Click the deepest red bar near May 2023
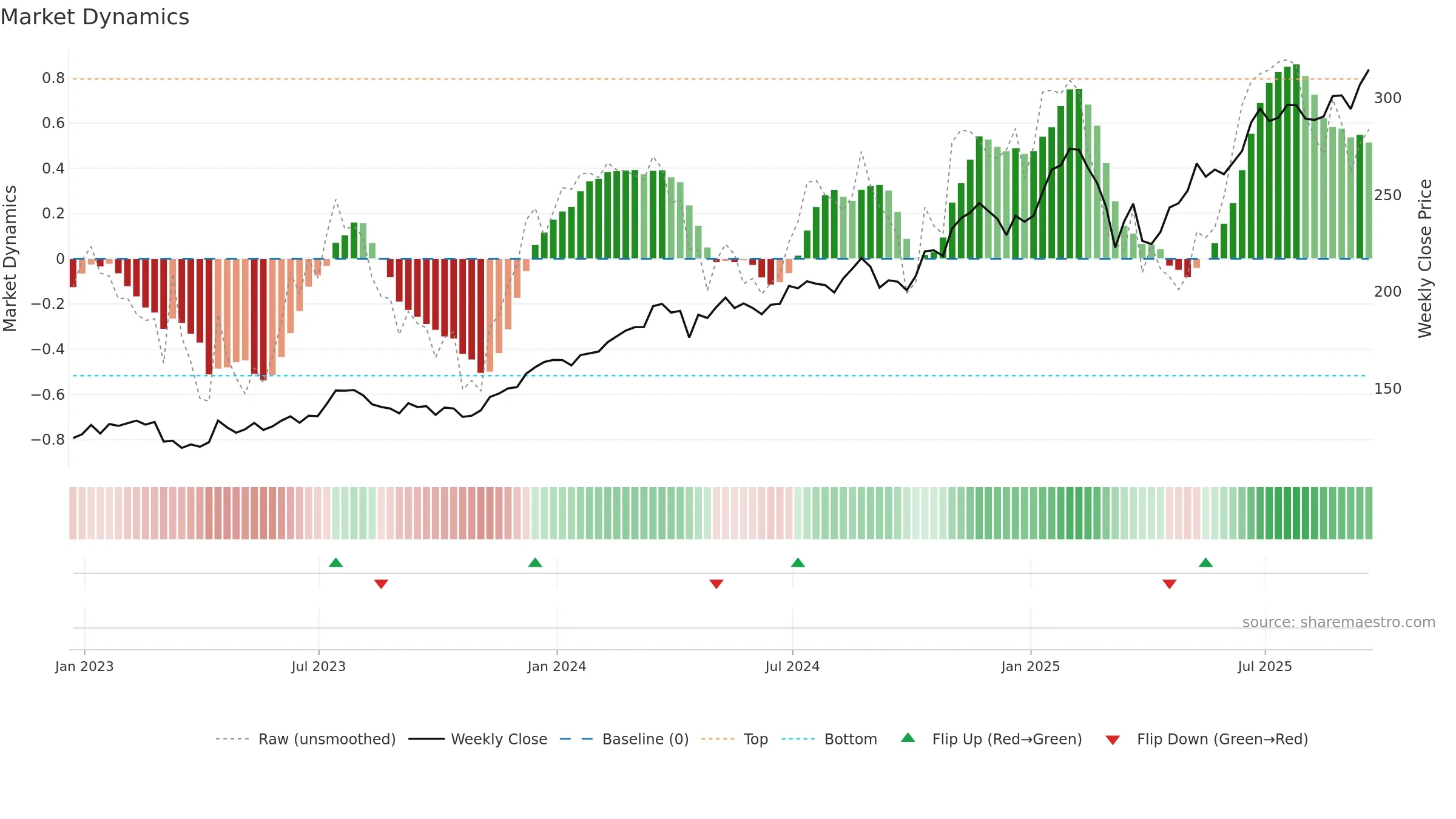The width and height of the screenshot is (1456, 819). point(263,320)
